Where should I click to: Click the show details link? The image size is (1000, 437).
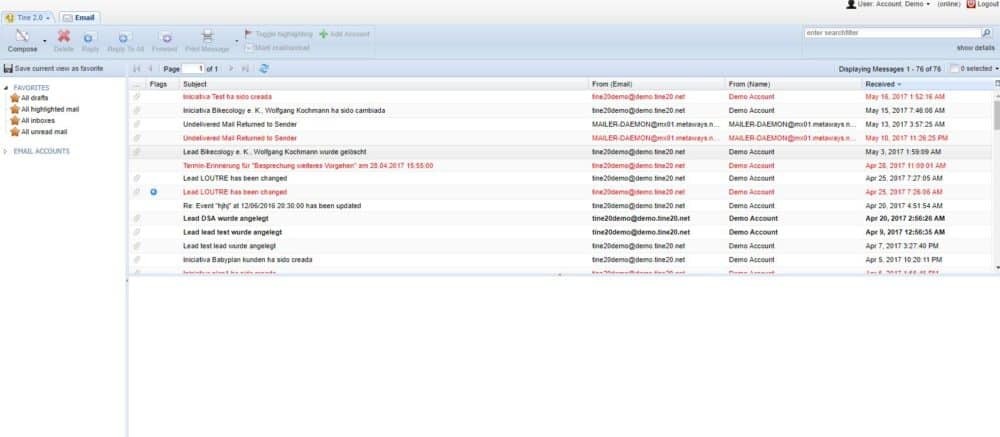[x=975, y=48]
